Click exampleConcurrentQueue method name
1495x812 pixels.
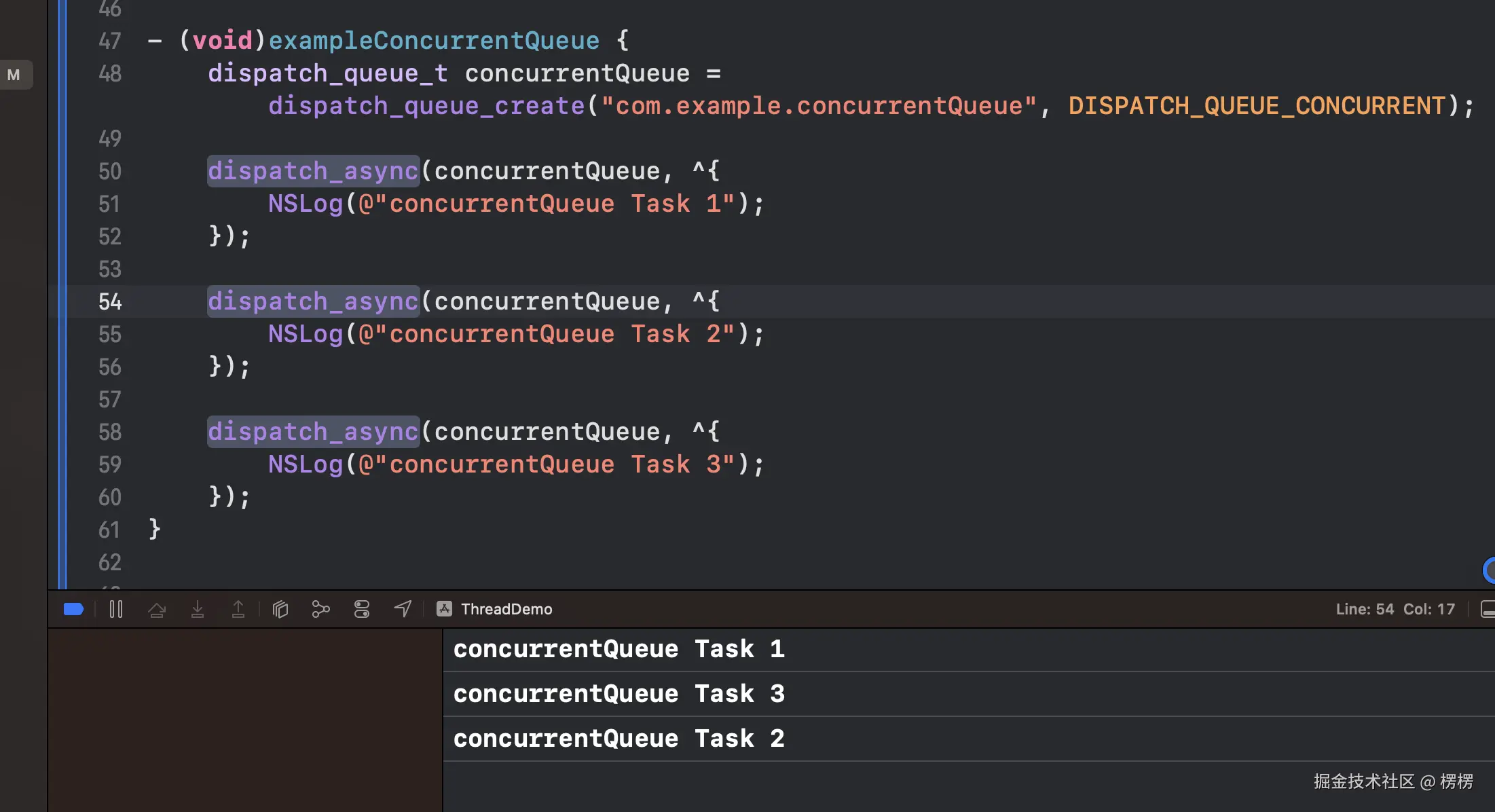[434, 41]
